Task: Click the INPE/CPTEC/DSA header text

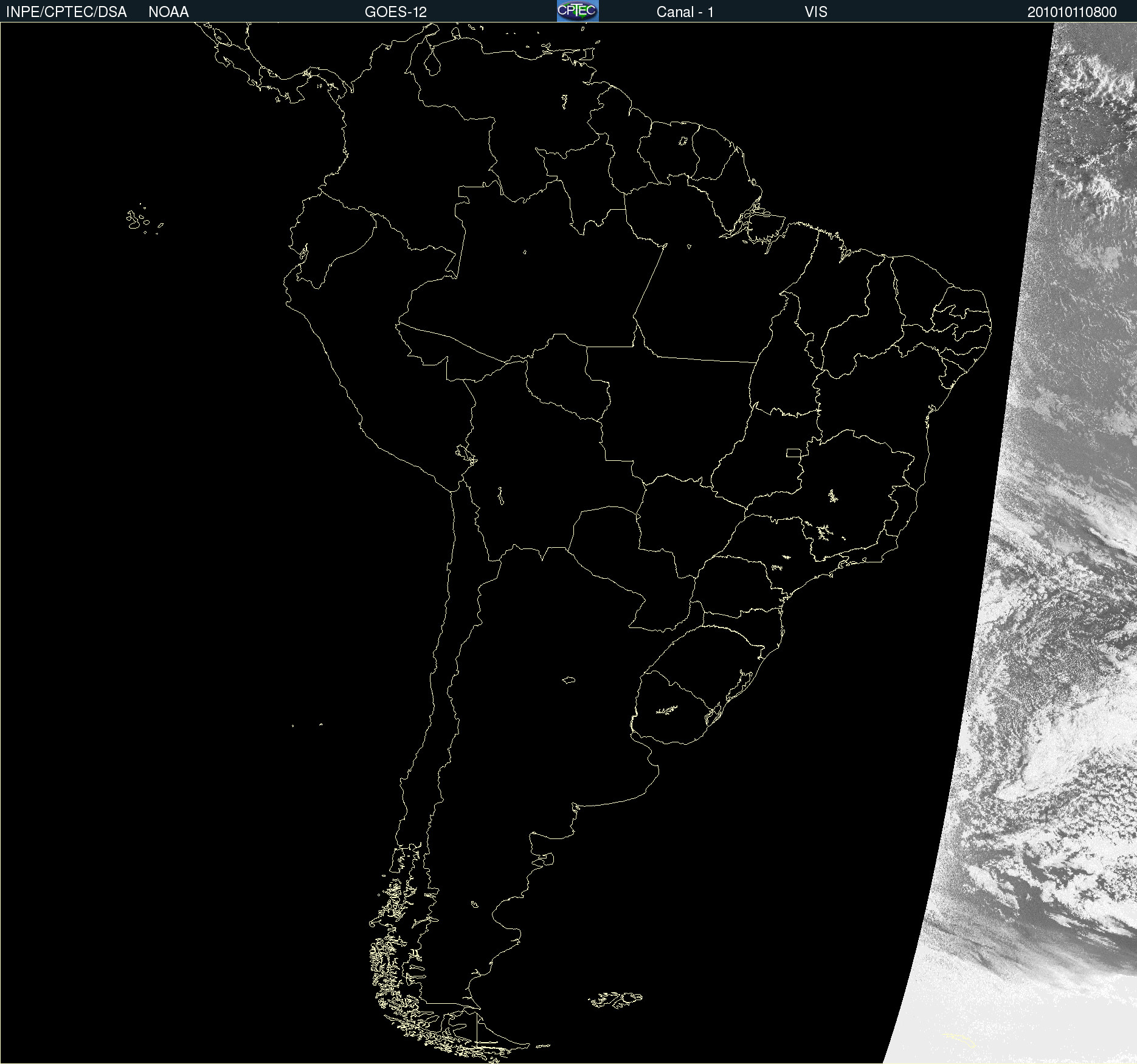Action: point(66,12)
